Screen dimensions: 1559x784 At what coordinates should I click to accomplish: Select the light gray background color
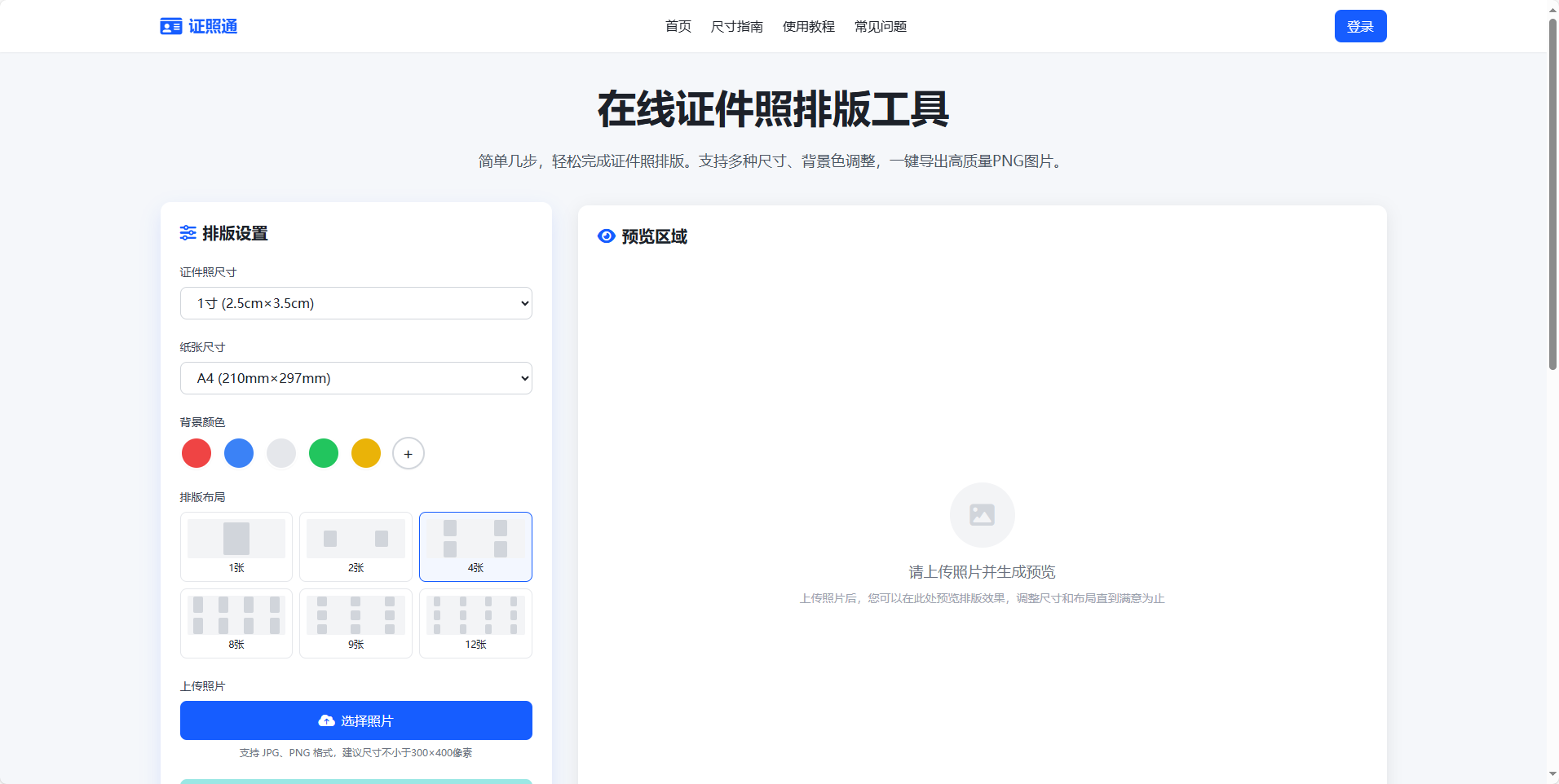(x=281, y=453)
